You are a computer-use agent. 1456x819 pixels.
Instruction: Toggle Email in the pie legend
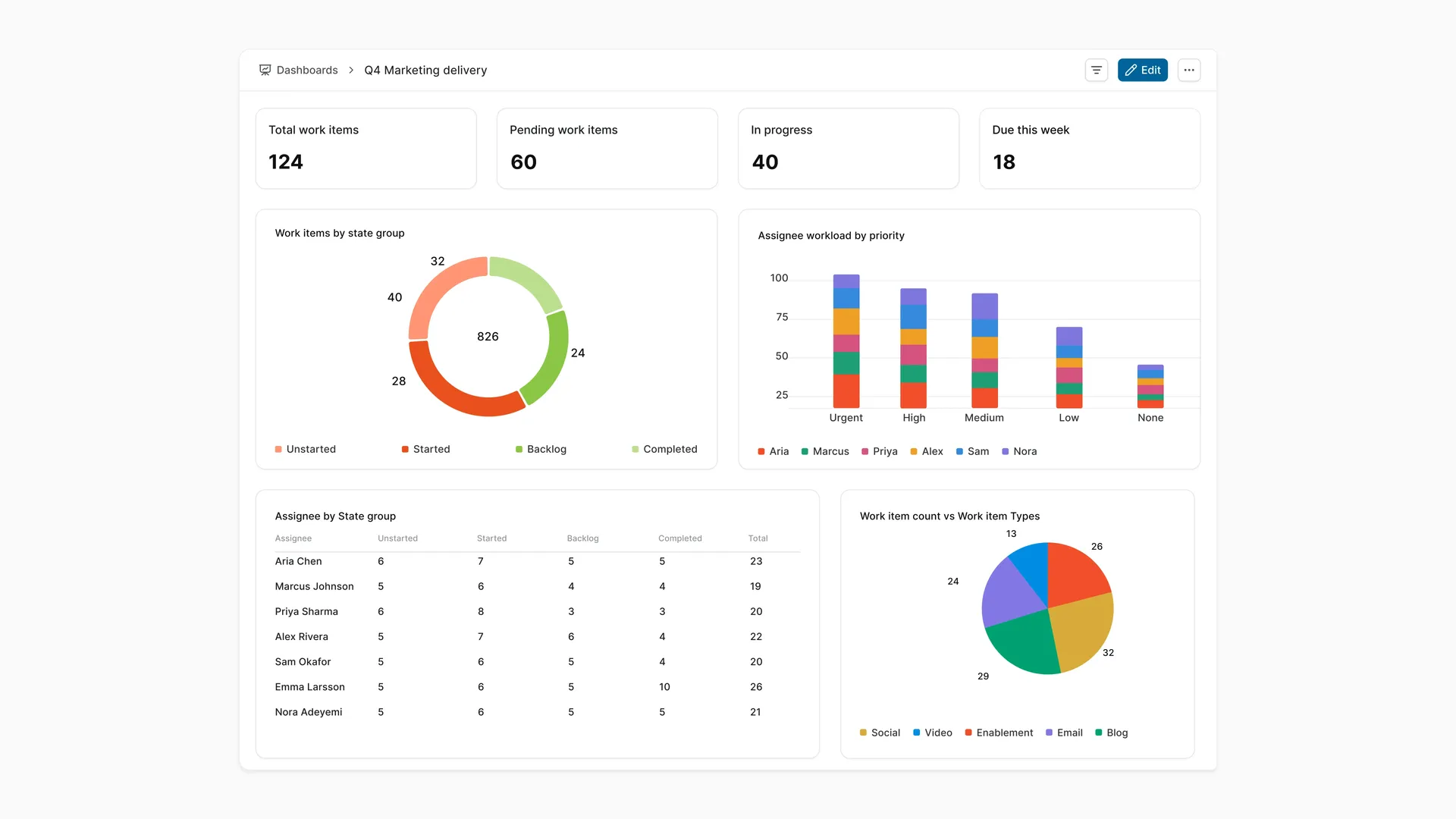[1063, 733]
